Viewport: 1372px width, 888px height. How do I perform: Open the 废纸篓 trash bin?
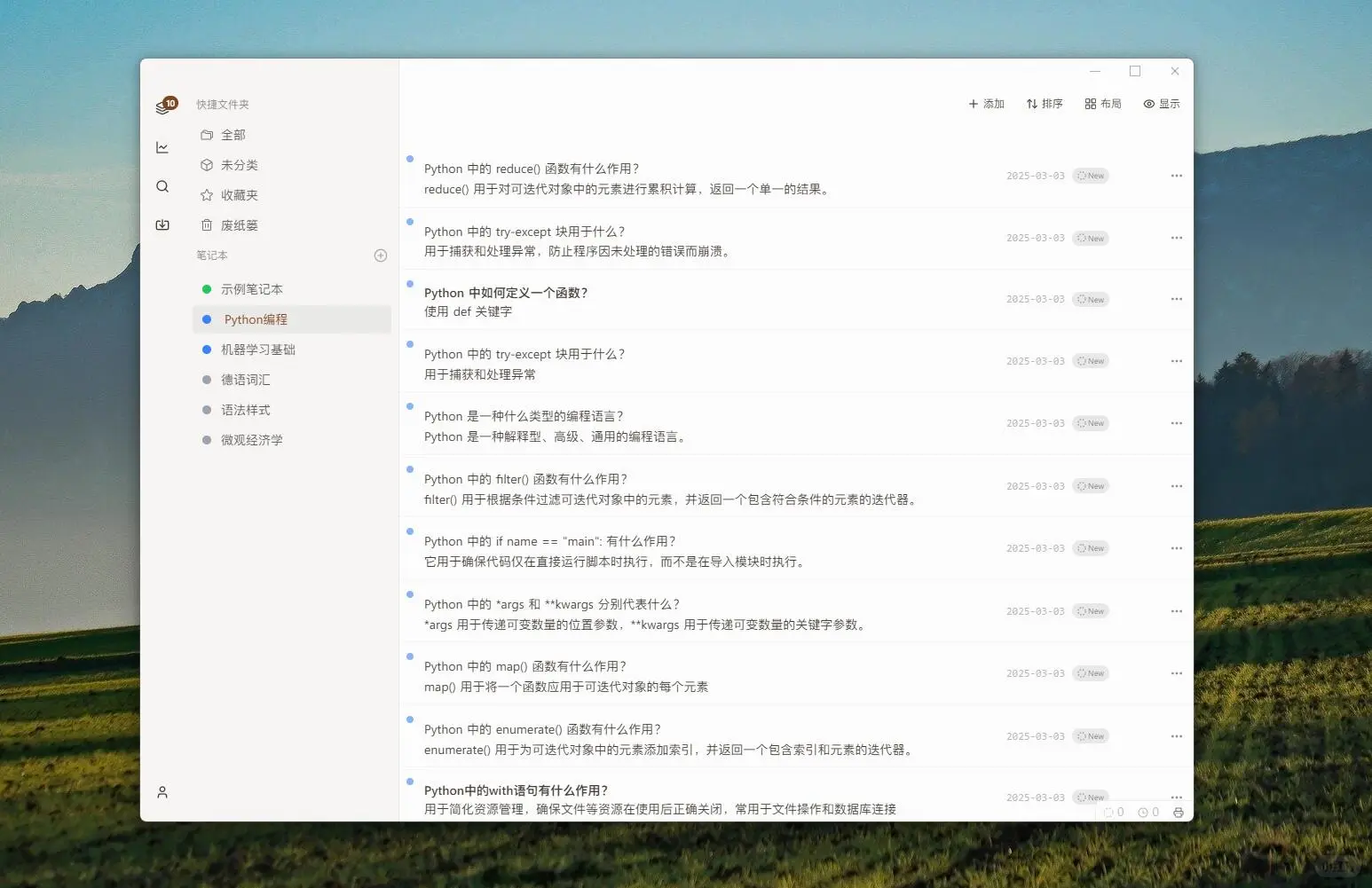(x=238, y=224)
